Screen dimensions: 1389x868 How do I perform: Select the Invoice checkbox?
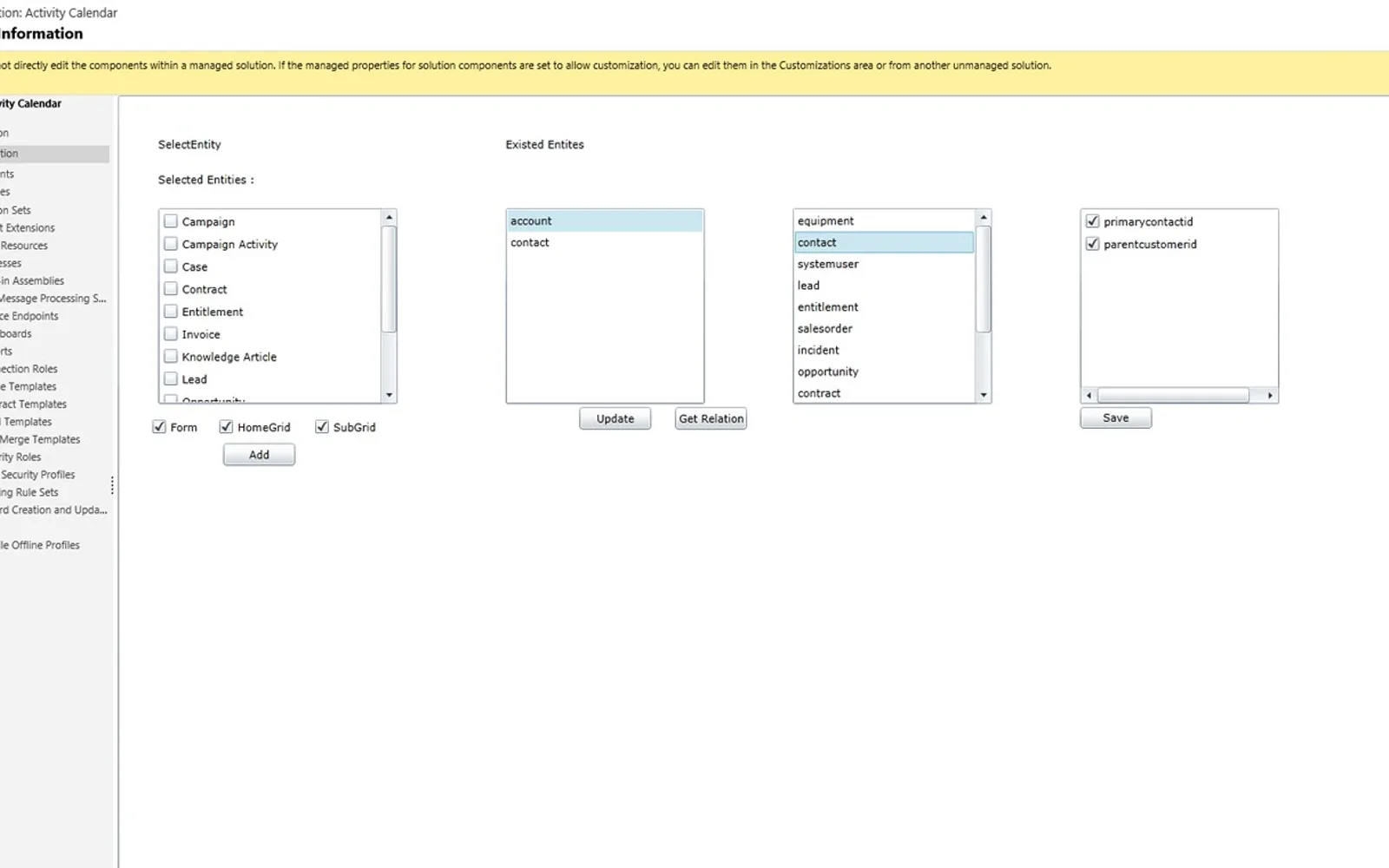(171, 334)
